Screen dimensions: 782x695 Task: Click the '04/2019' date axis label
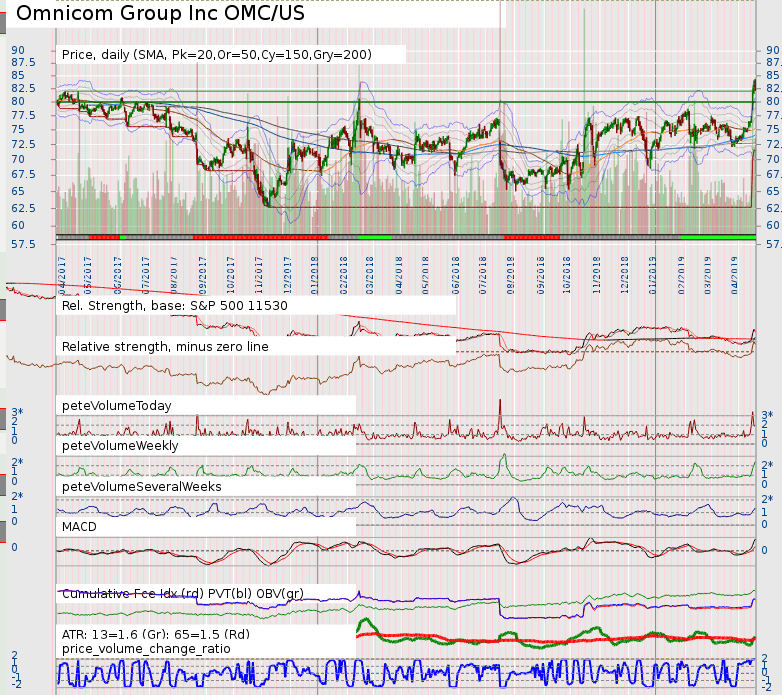click(734, 275)
